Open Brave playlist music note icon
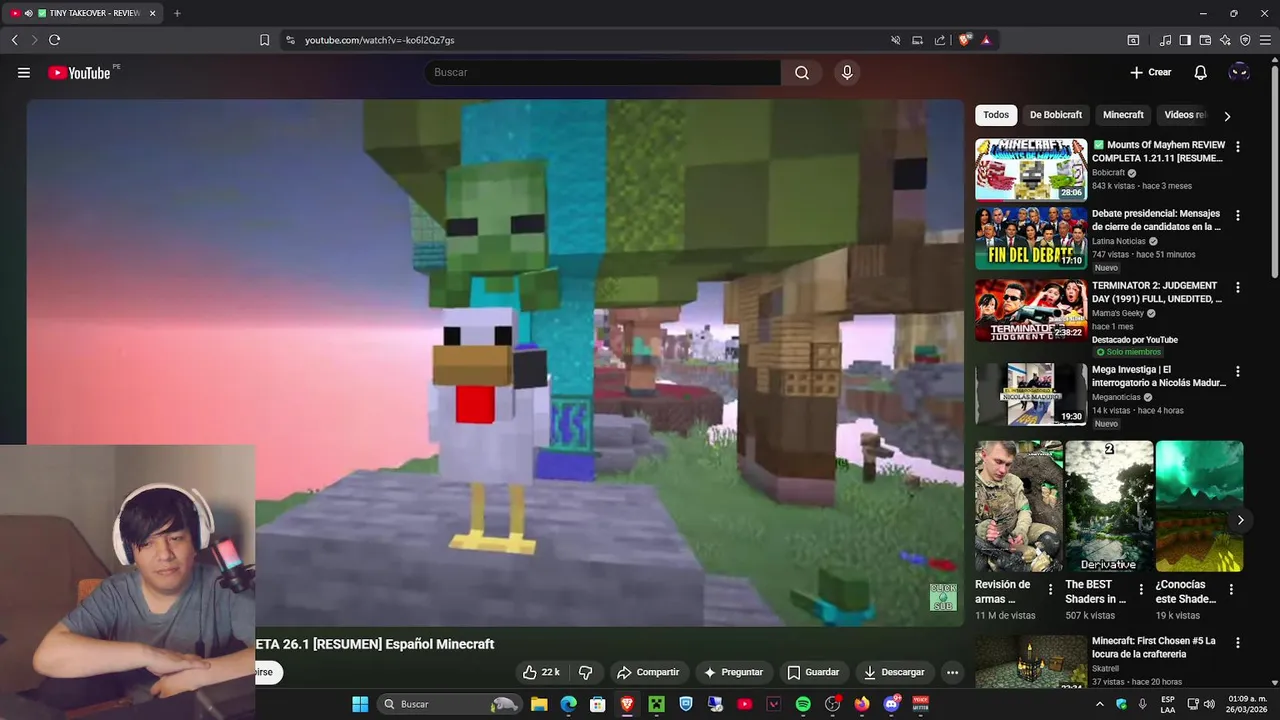The height and width of the screenshot is (720, 1280). coord(1165,40)
